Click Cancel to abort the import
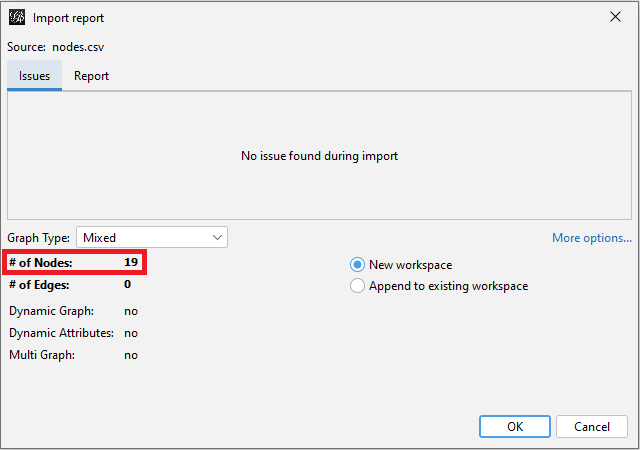Viewport: 640px width, 450px height. point(591,426)
